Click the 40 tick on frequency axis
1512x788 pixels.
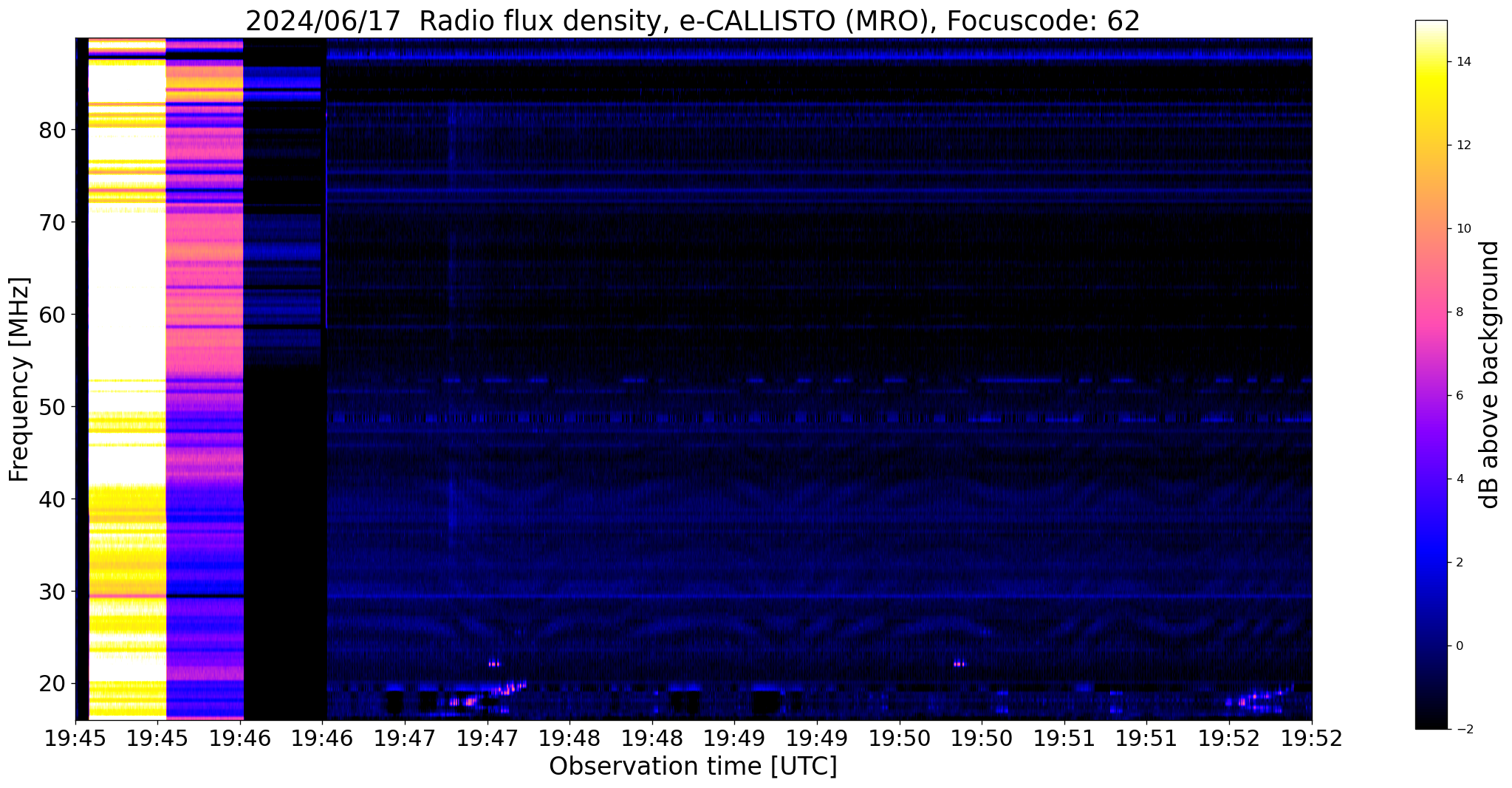(x=52, y=499)
